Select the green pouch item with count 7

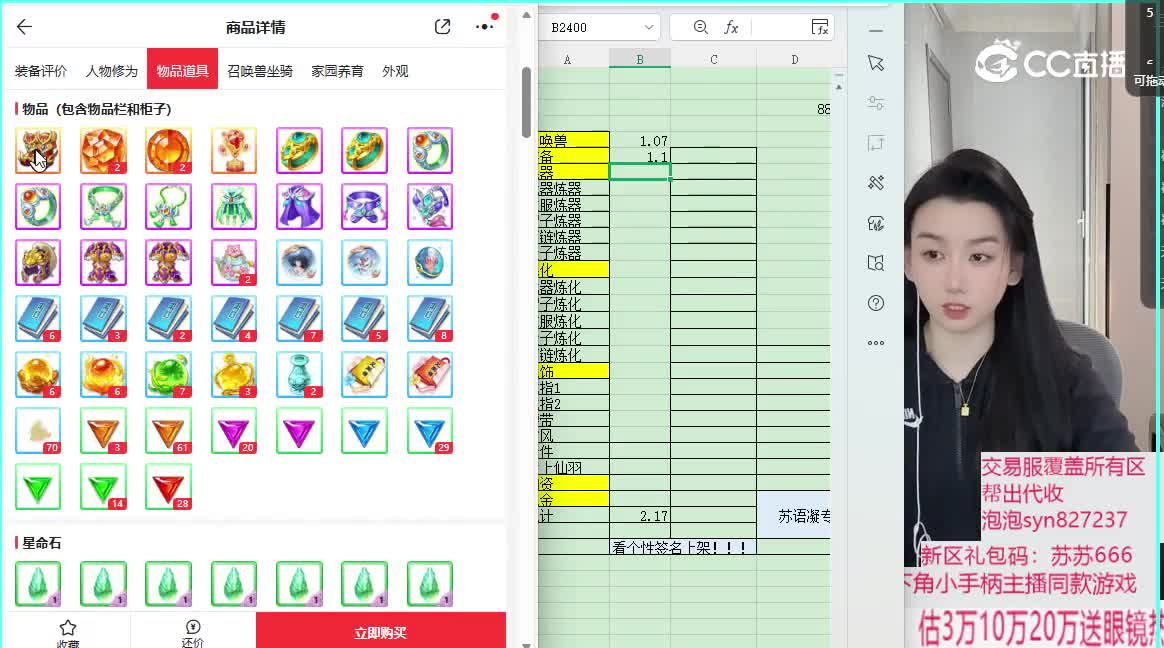pyautogui.click(x=169, y=374)
